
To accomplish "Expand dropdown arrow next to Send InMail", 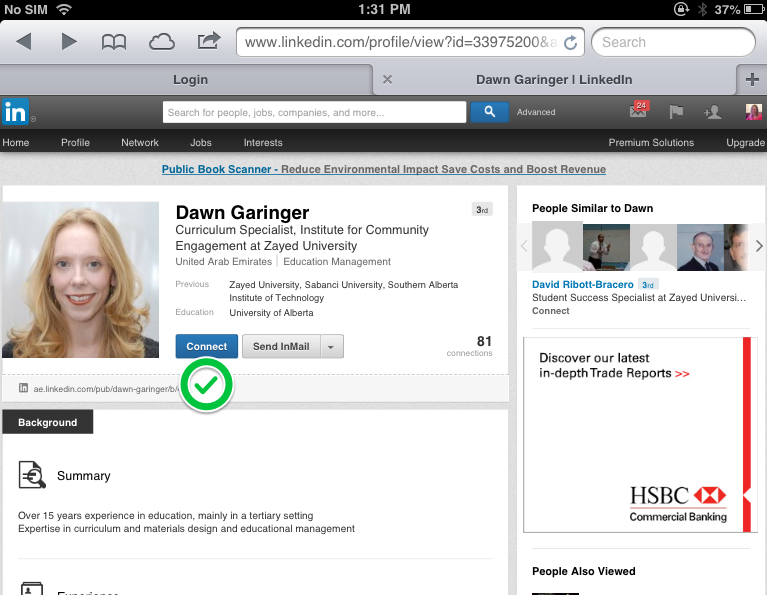I will coord(332,346).
